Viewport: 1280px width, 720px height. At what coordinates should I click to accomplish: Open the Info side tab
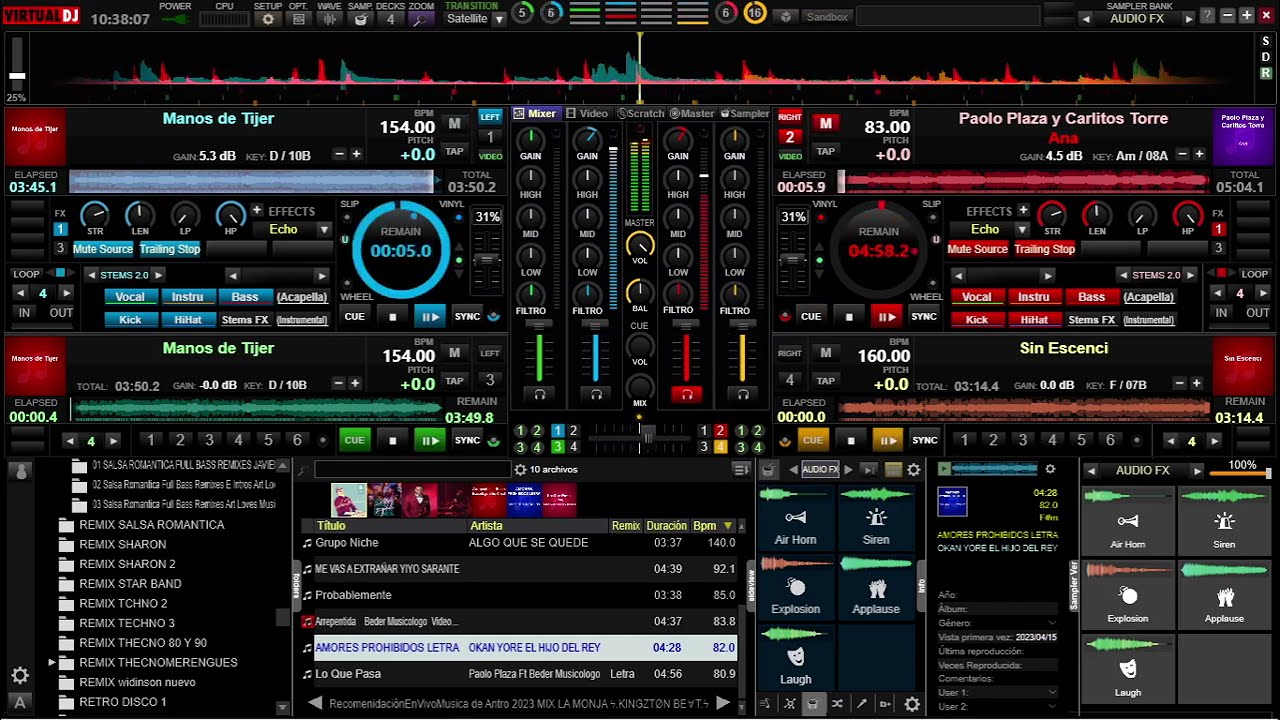point(922,585)
